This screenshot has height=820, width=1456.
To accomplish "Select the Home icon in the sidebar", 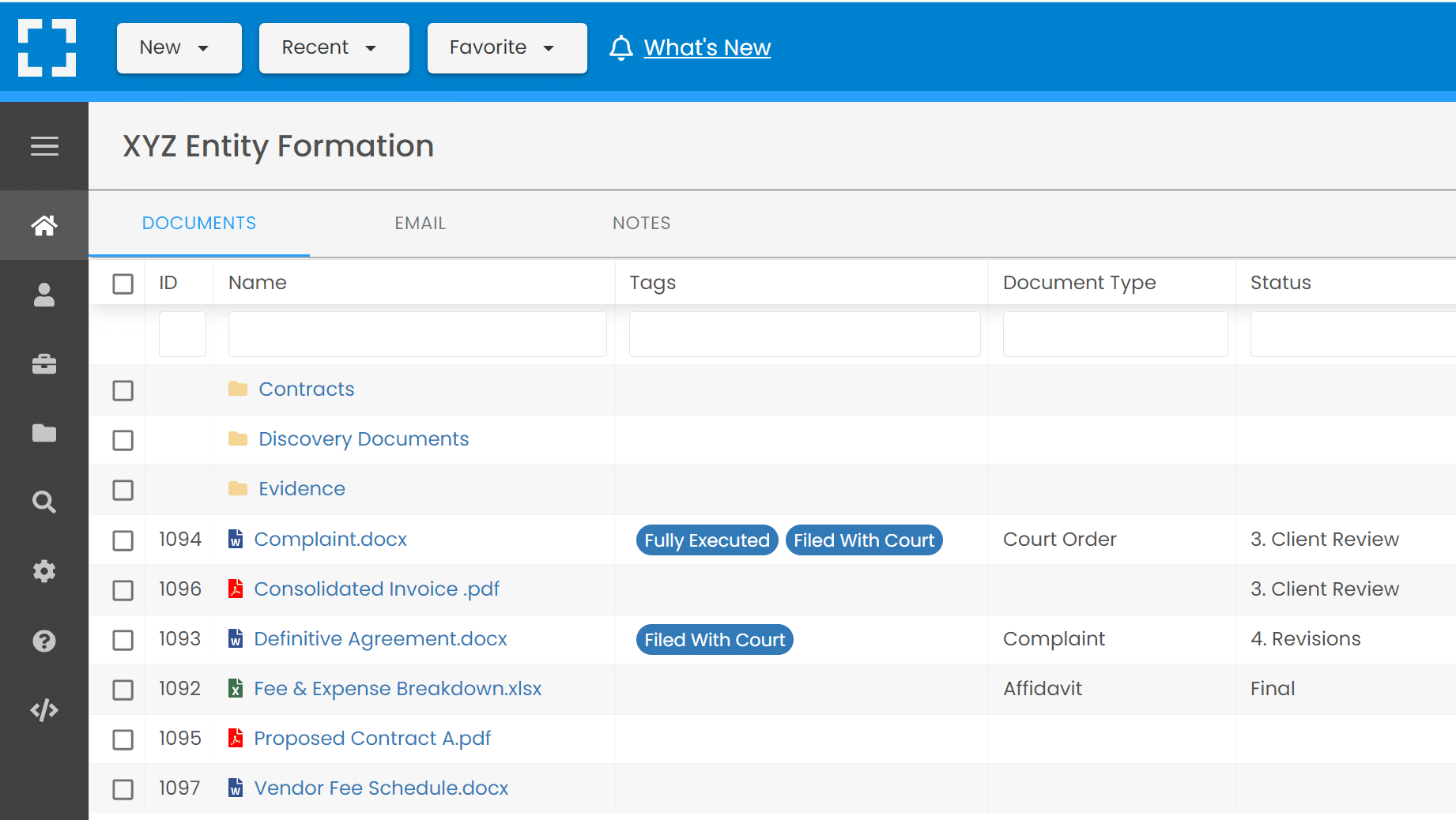I will point(43,225).
